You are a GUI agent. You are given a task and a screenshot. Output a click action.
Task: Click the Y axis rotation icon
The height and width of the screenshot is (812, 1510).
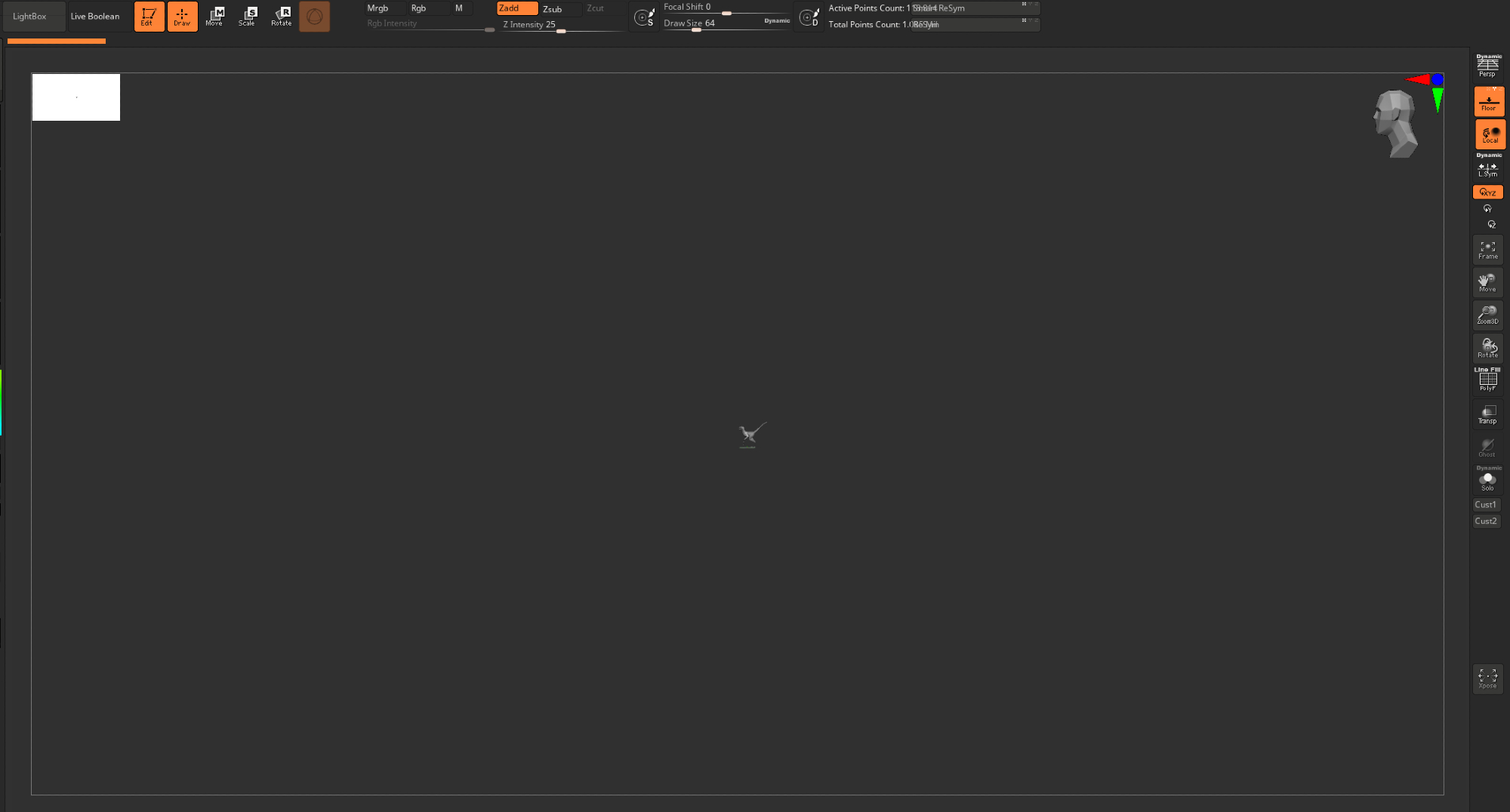pyautogui.click(x=1487, y=208)
